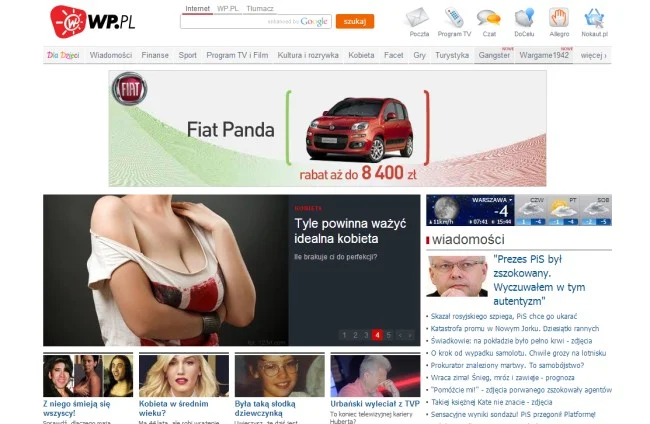The width and height of the screenshot is (650, 424).
Task: Open the Facet navigation item
Action: pos(393,55)
